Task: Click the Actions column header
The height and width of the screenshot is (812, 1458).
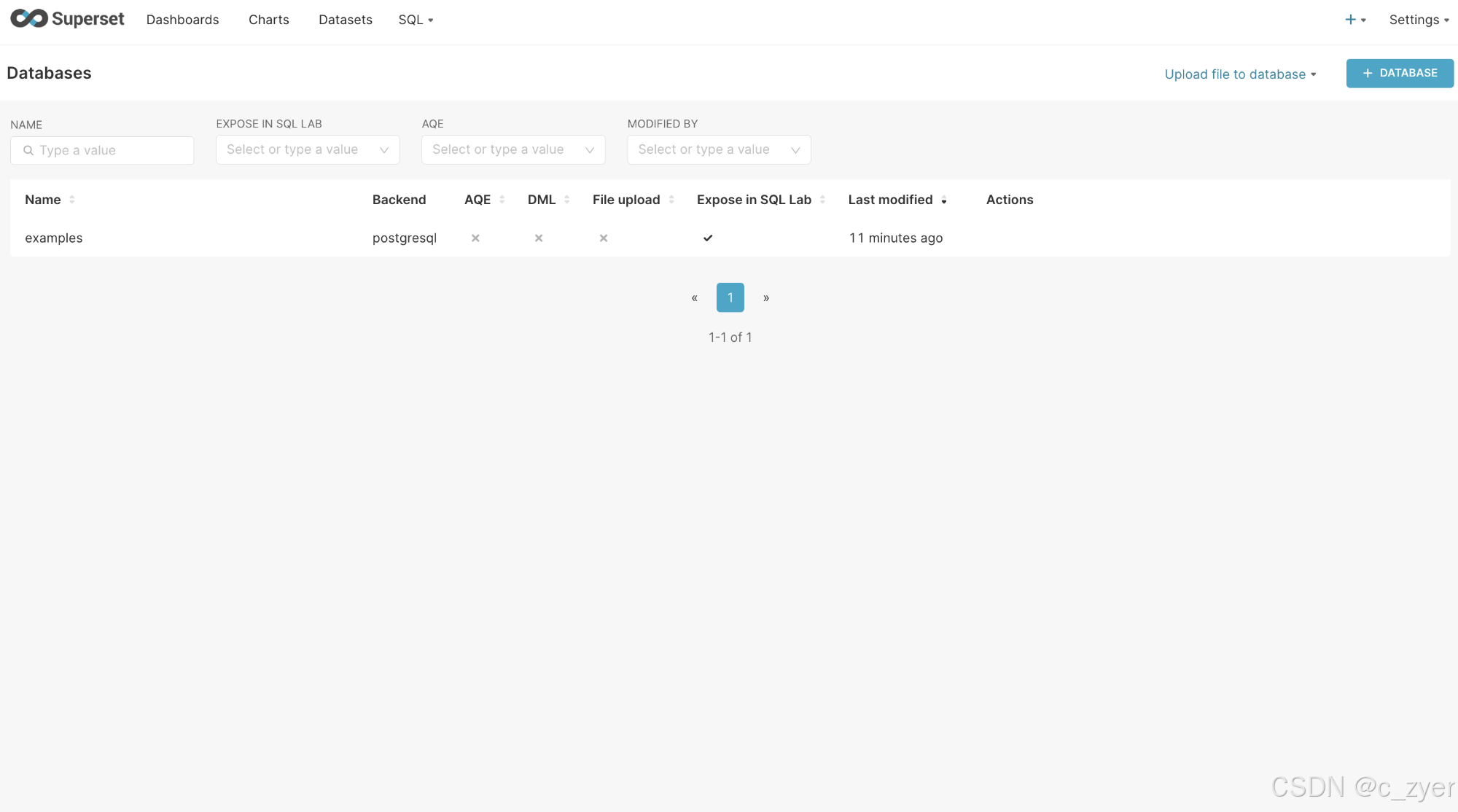Action: point(1009,200)
